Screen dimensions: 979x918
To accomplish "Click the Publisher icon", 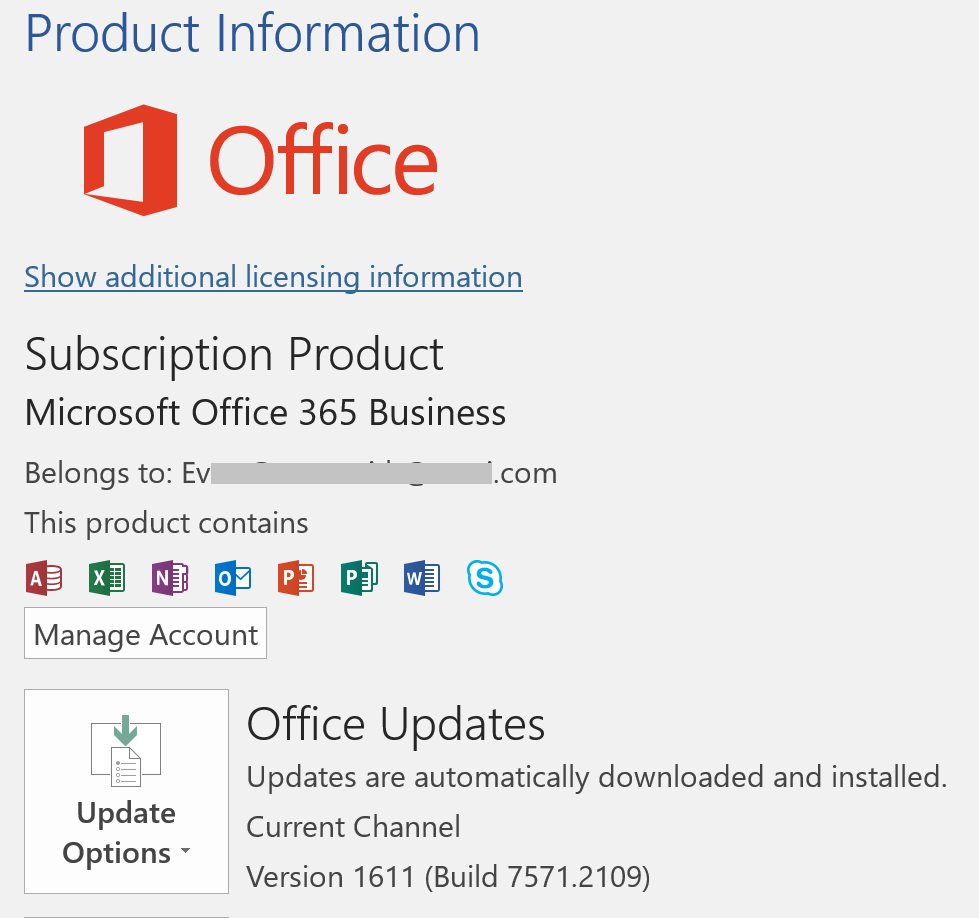I will coord(358,578).
